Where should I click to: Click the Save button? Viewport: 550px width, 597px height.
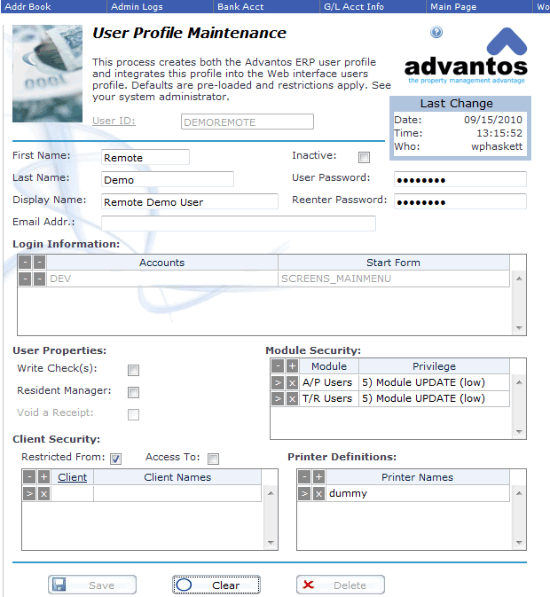point(92,585)
